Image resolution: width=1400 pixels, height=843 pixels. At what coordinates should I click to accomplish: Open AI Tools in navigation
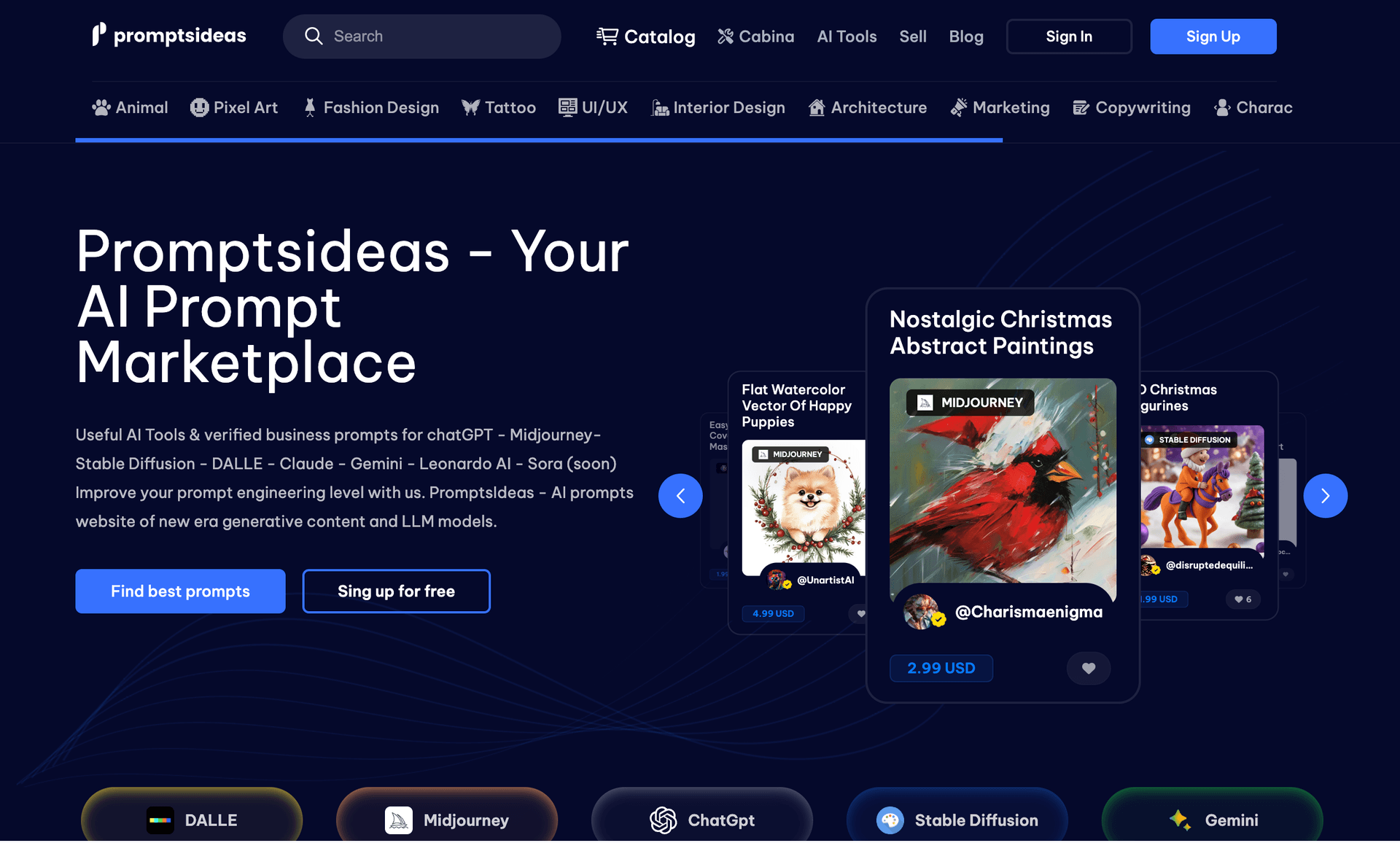click(x=847, y=36)
